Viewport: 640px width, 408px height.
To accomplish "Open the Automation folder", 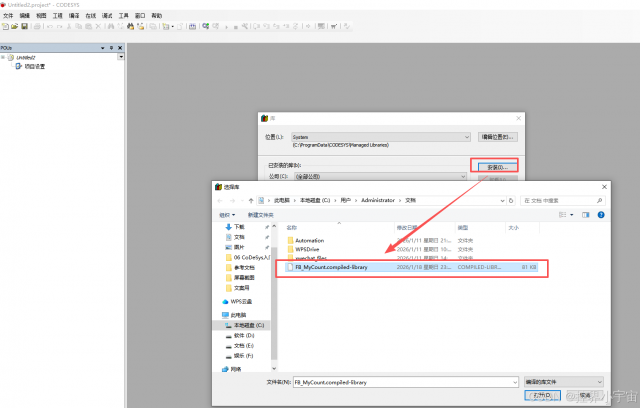I will pyautogui.click(x=310, y=240).
